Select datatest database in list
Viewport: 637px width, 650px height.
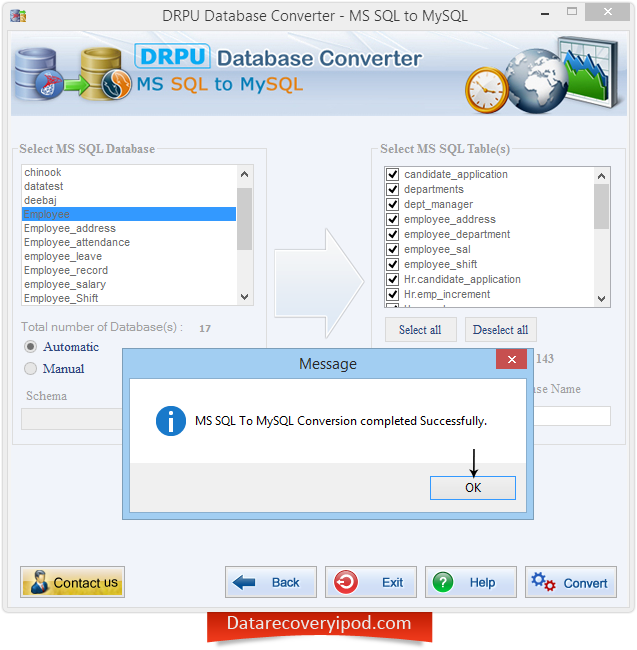click(129, 186)
